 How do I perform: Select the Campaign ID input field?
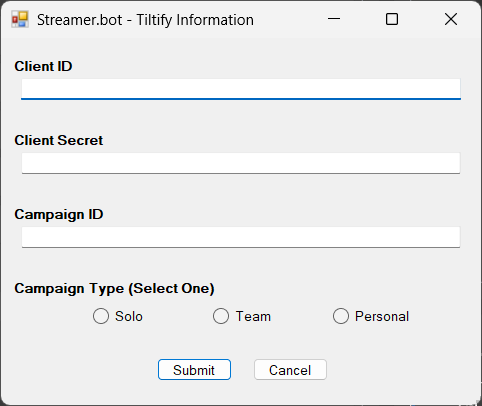pyautogui.click(x=241, y=237)
